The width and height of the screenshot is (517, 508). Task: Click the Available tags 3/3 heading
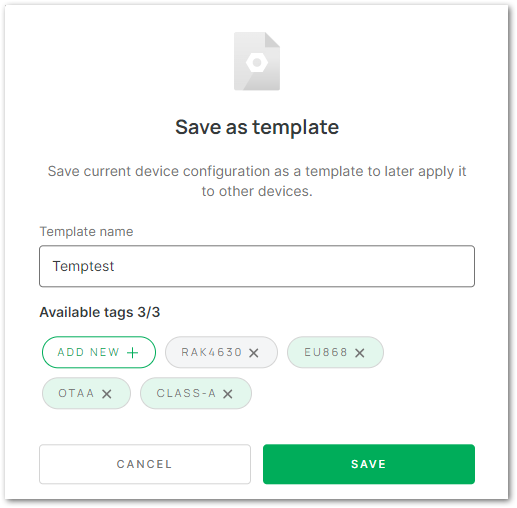tap(100, 312)
